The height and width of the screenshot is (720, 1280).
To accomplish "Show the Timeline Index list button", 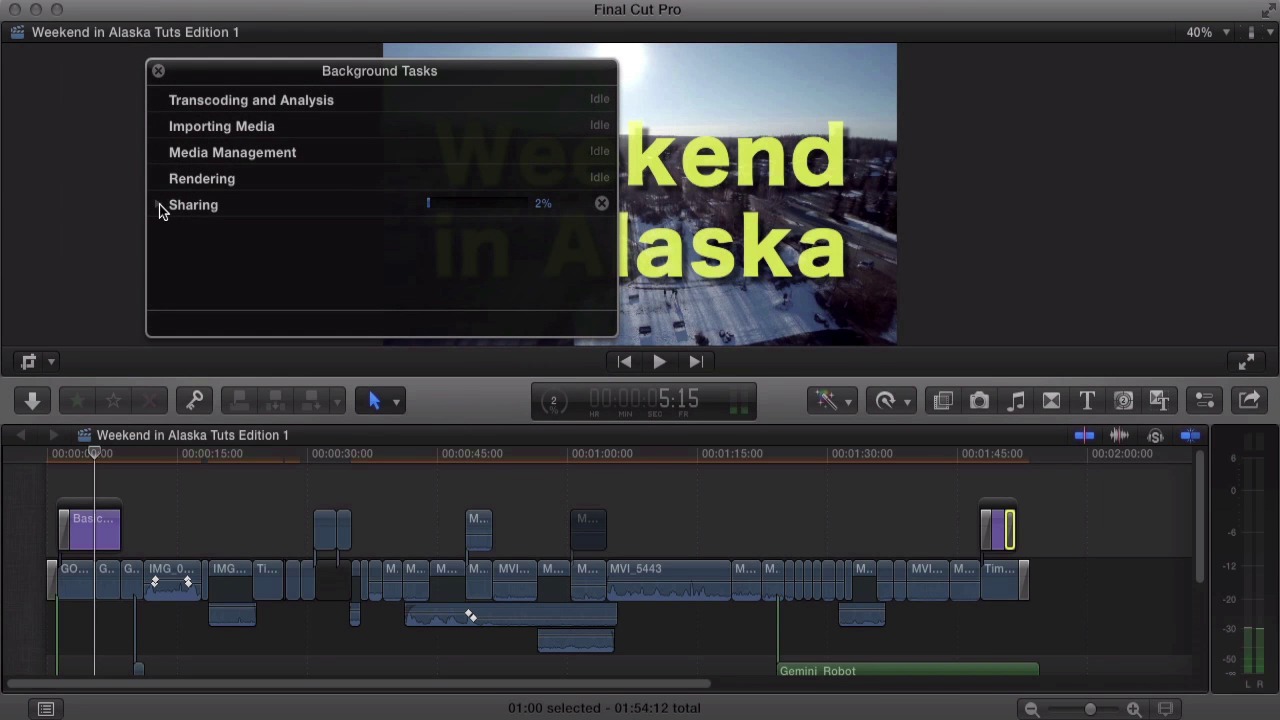I will tap(45, 709).
